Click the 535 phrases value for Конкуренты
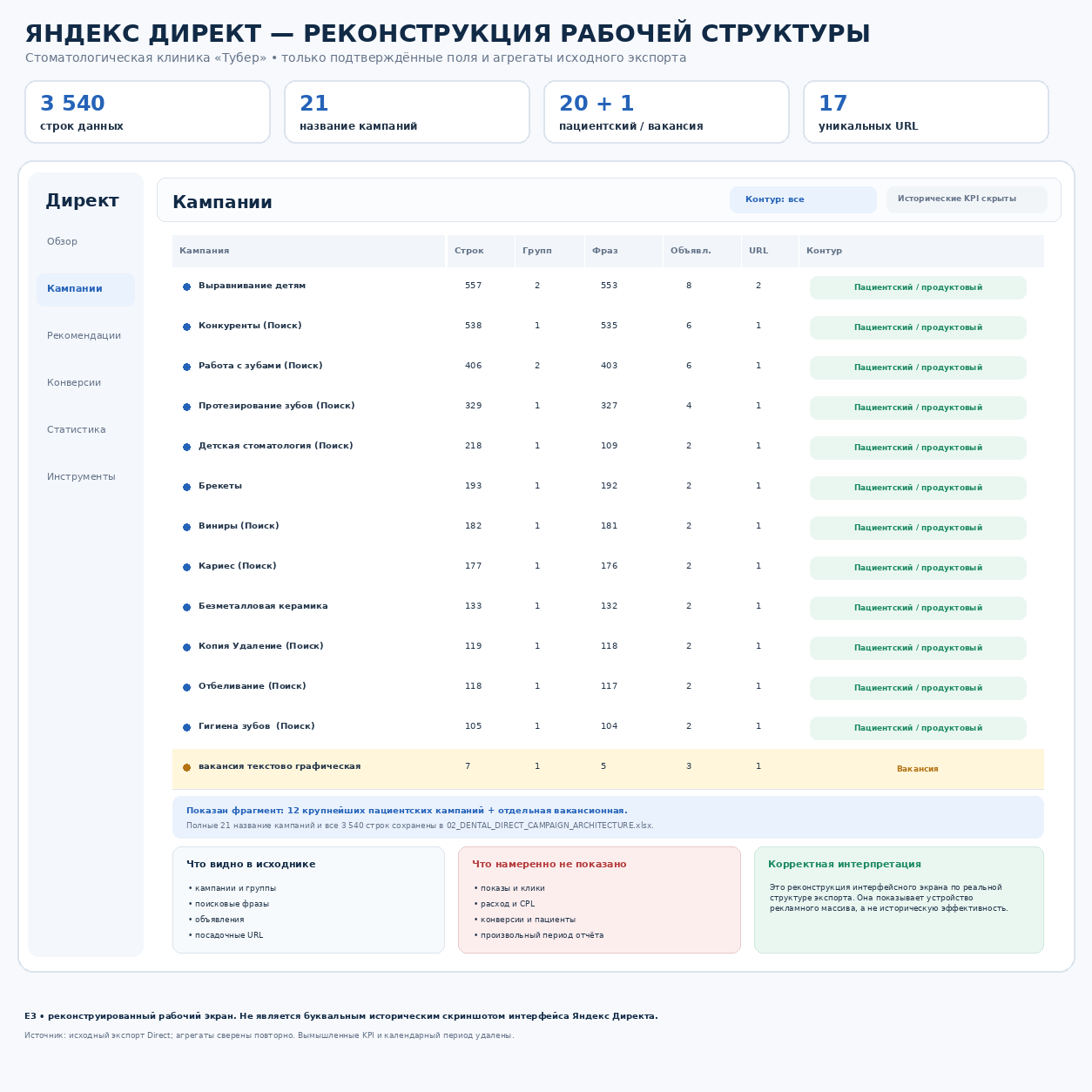1092x1092 pixels. click(x=609, y=326)
